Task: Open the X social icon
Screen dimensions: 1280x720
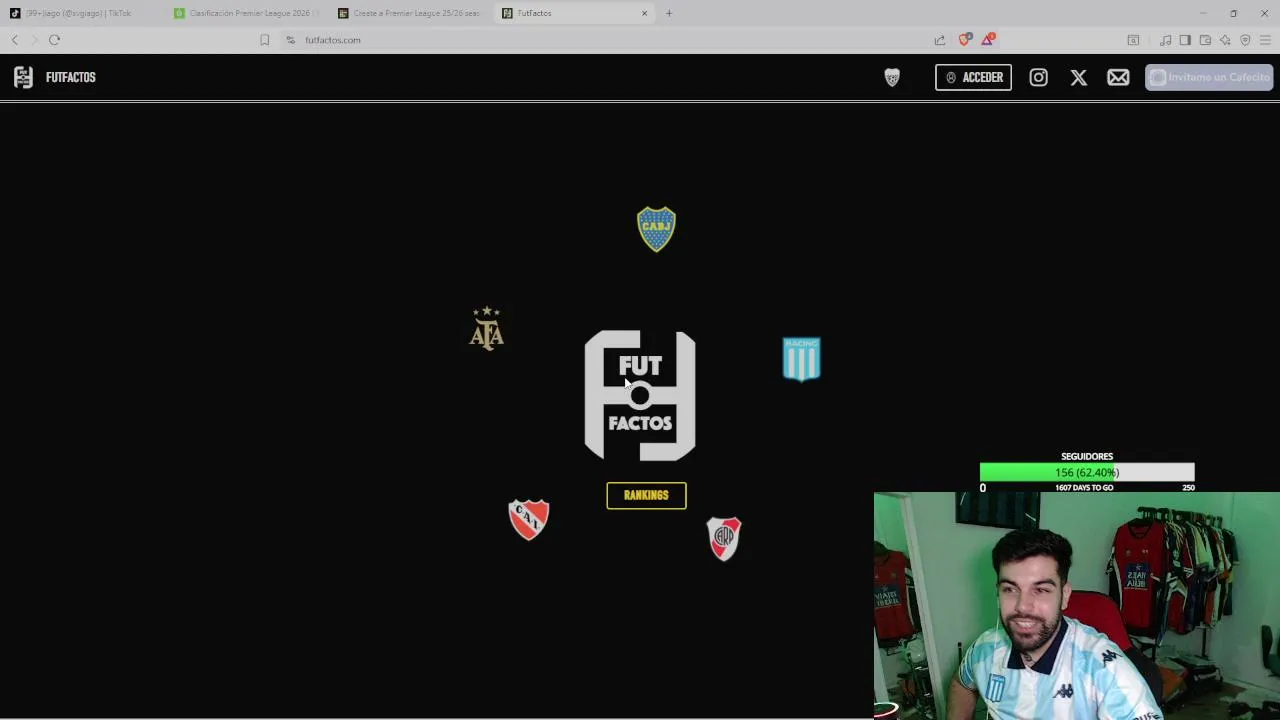Action: point(1078,77)
